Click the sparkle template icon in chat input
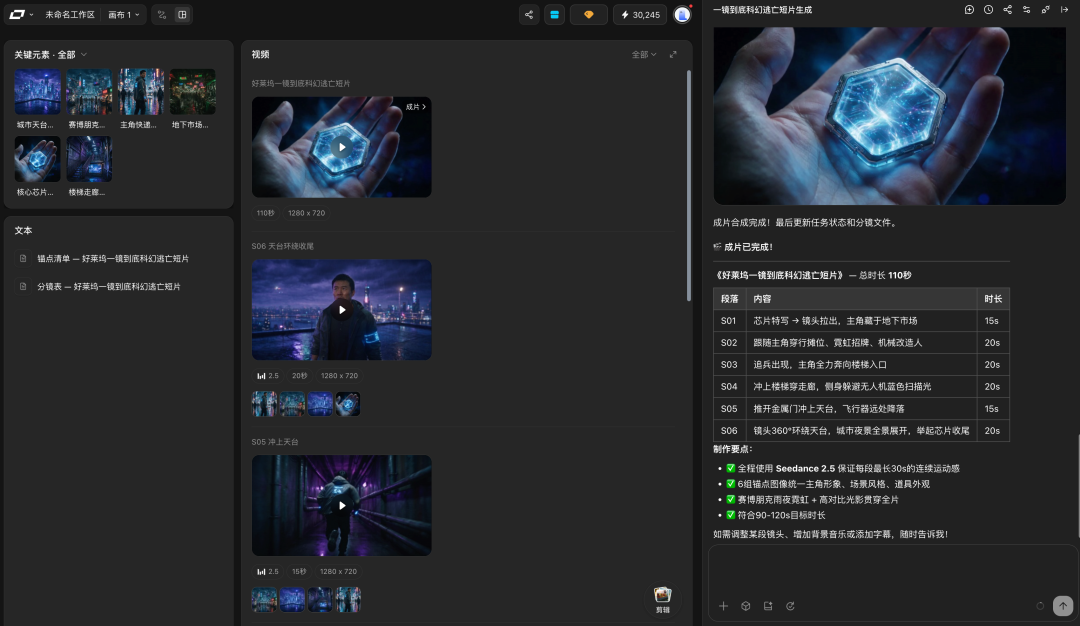This screenshot has width=1080, height=626. click(x=768, y=606)
